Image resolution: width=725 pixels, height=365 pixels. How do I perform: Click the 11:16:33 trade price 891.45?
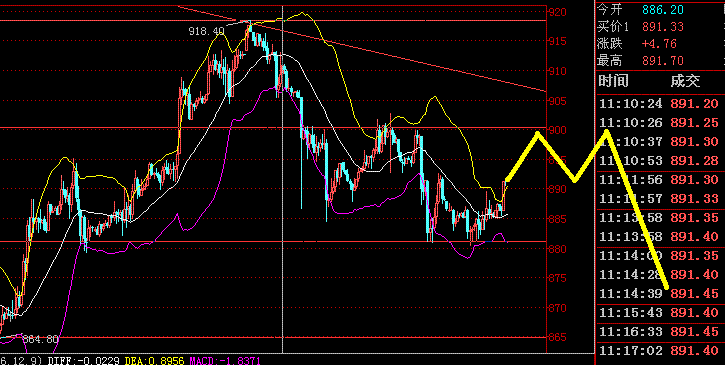(x=694, y=332)
